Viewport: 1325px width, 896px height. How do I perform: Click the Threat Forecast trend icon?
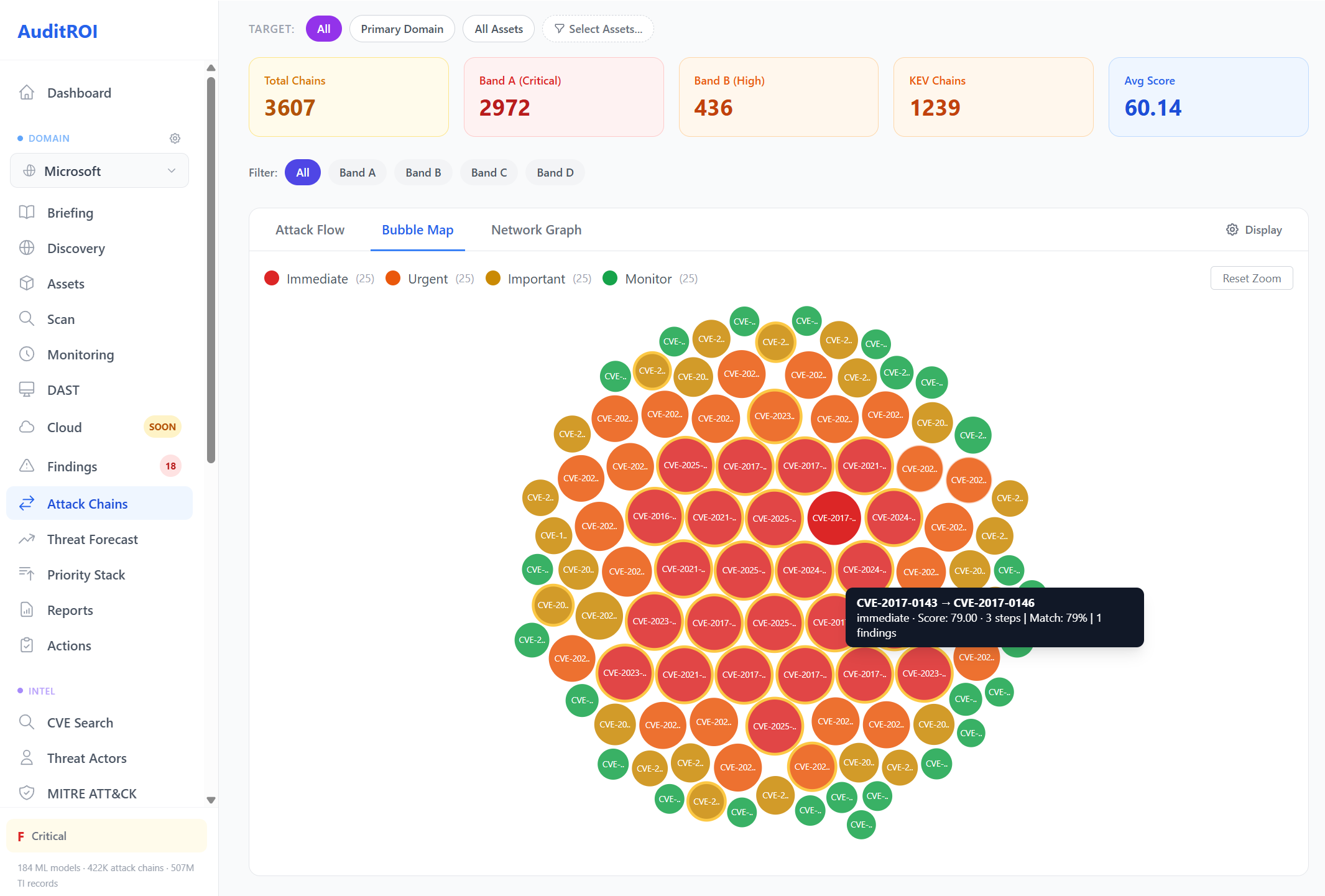(27, 539)
